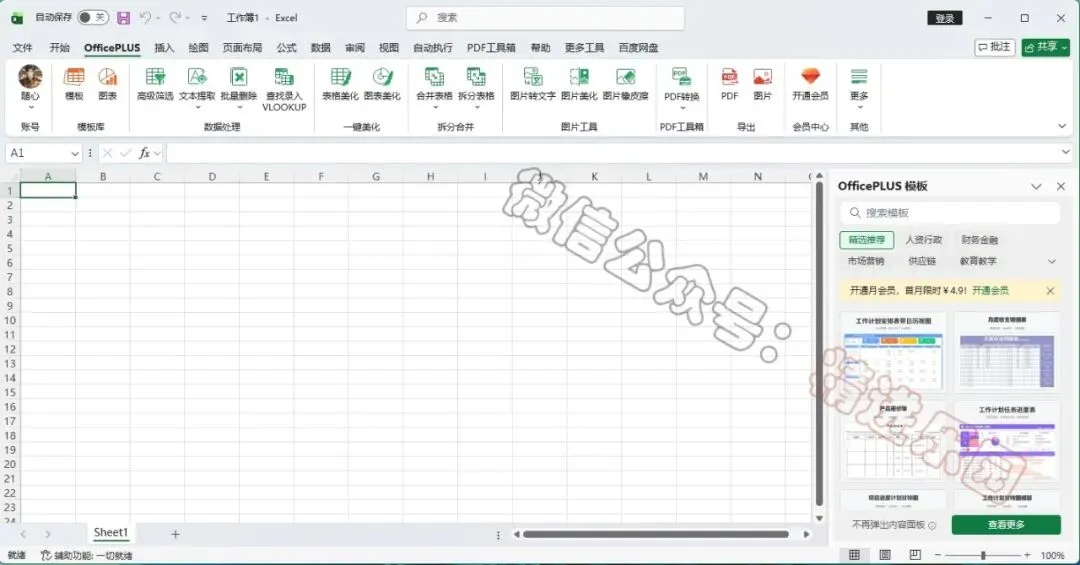Click the zoom slider handle

pyautogui.click(x=984, y=555)
